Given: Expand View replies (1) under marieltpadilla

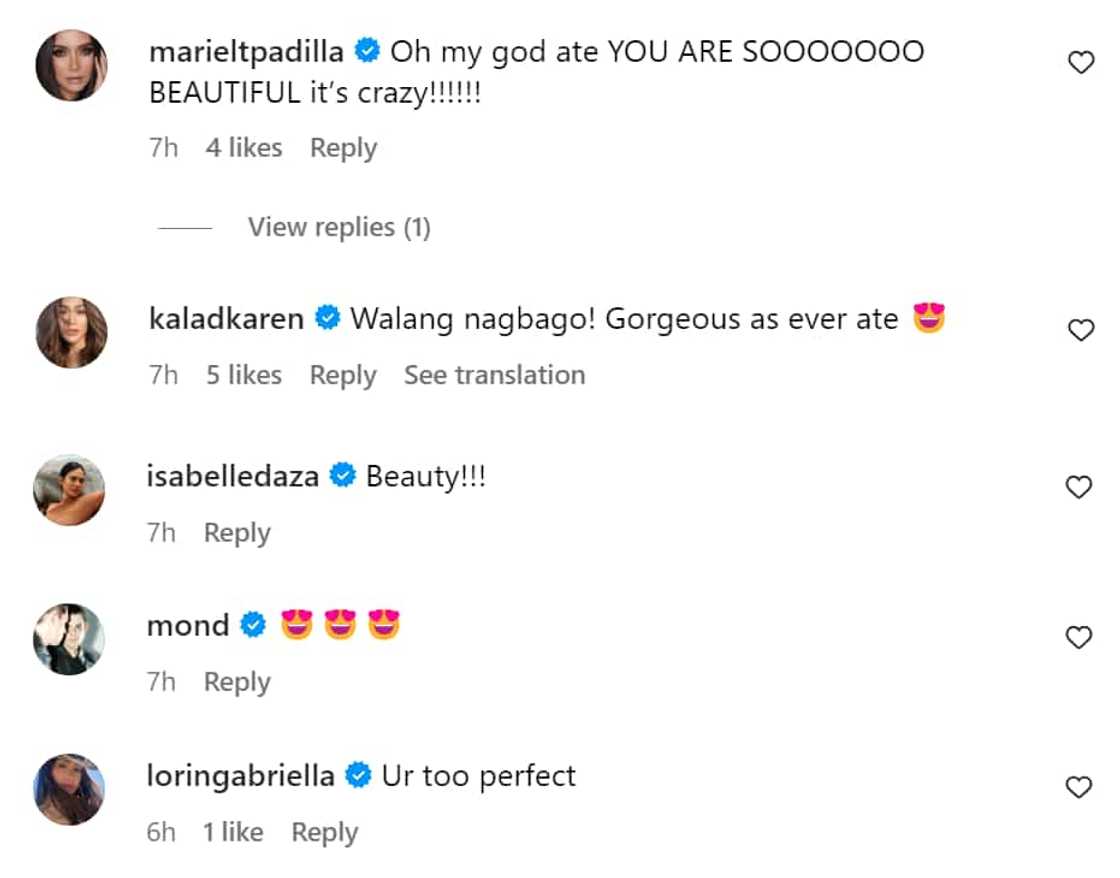Looking at the screenshot, I should [x=338, y=228].
